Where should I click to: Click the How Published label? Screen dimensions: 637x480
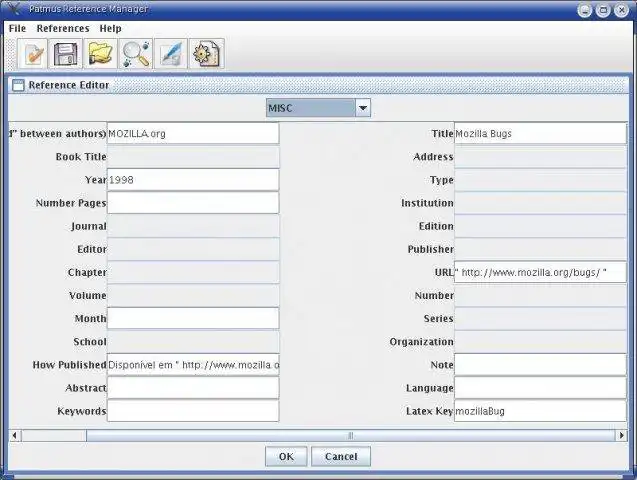[69, 365]
